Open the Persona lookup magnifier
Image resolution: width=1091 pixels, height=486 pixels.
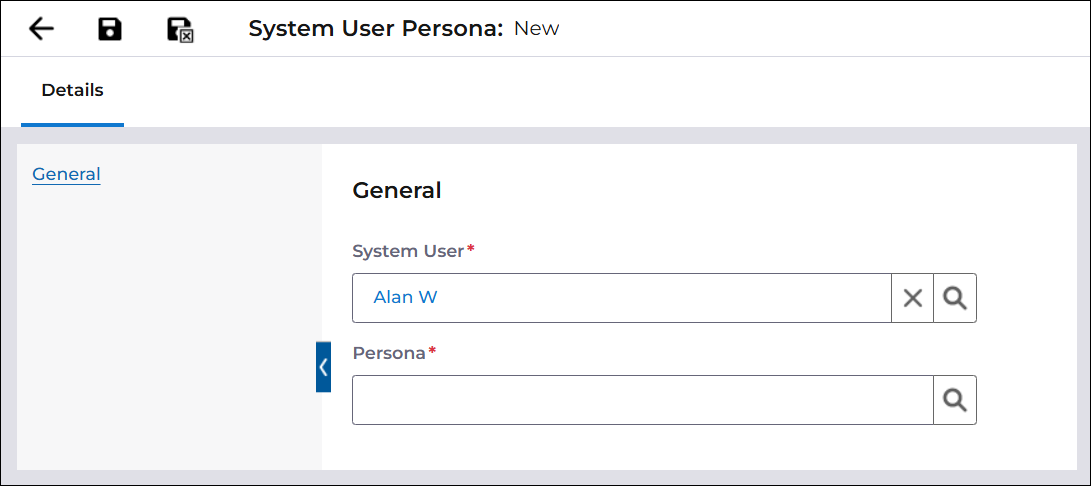tap(955, 400)
